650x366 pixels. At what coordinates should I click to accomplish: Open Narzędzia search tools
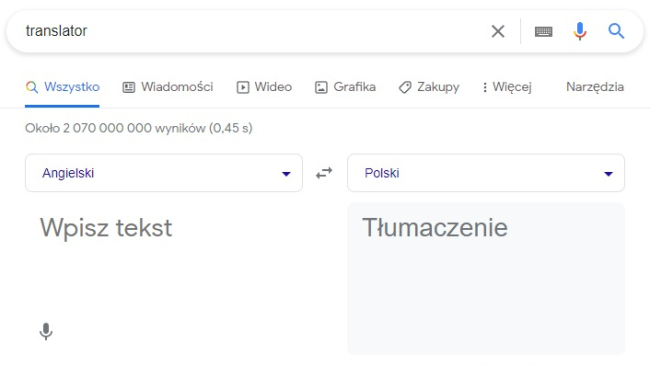595,87
